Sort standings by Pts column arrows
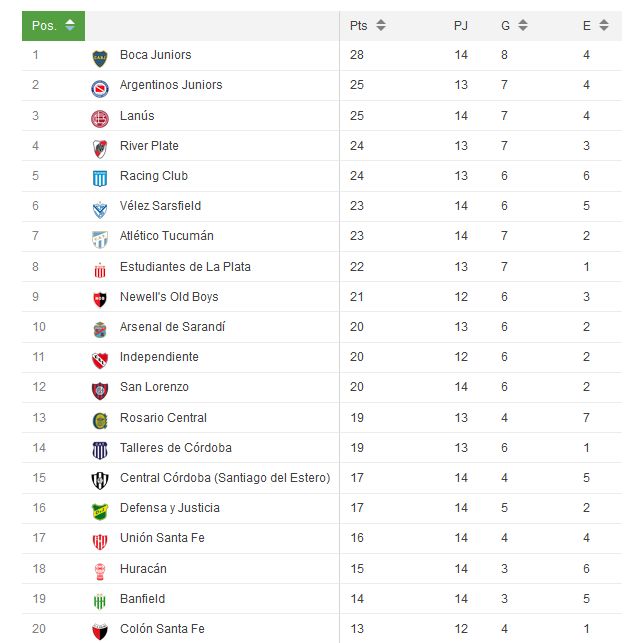The height and width of the screenshot is (643, 631). point(381,25)
